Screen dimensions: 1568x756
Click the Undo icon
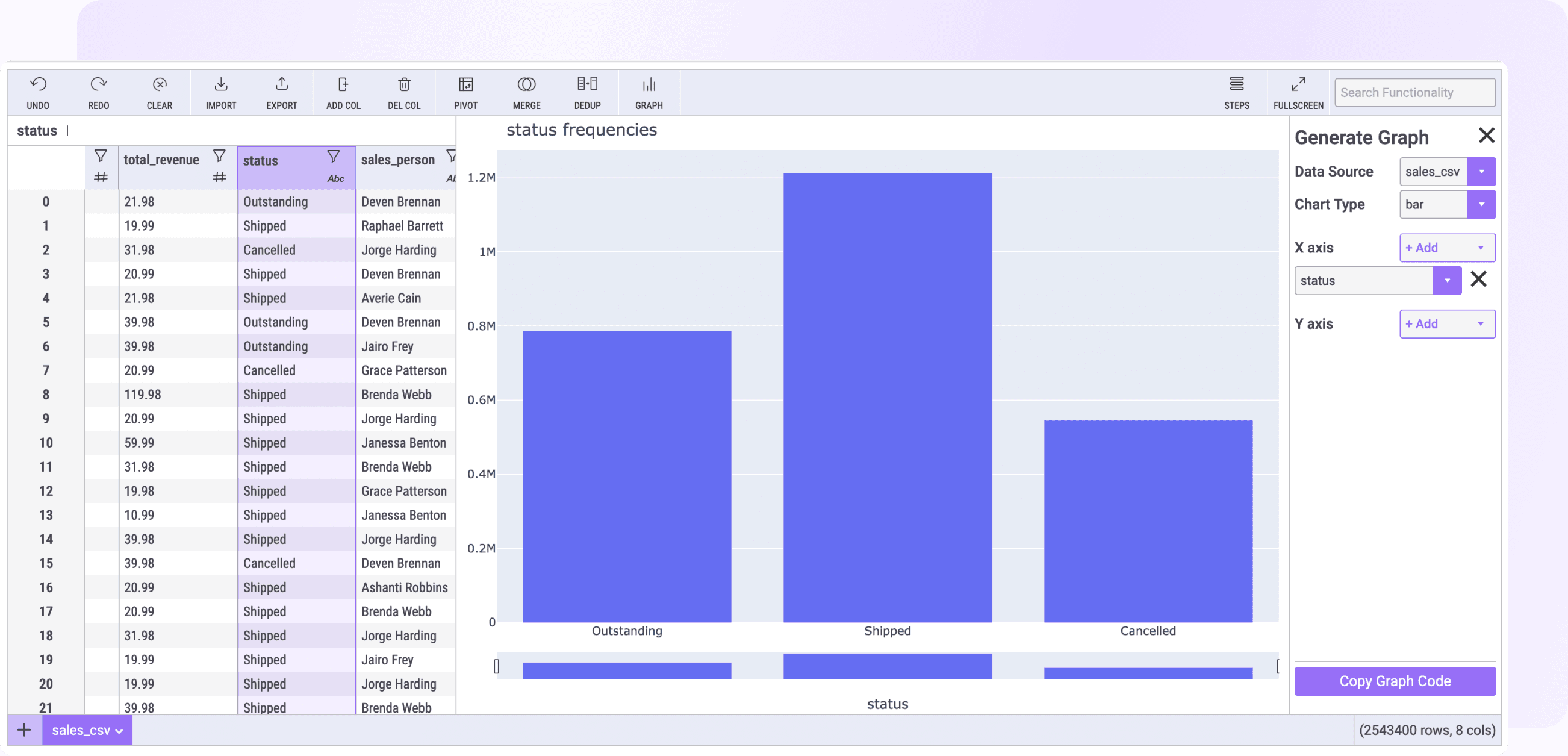point(38,92)
